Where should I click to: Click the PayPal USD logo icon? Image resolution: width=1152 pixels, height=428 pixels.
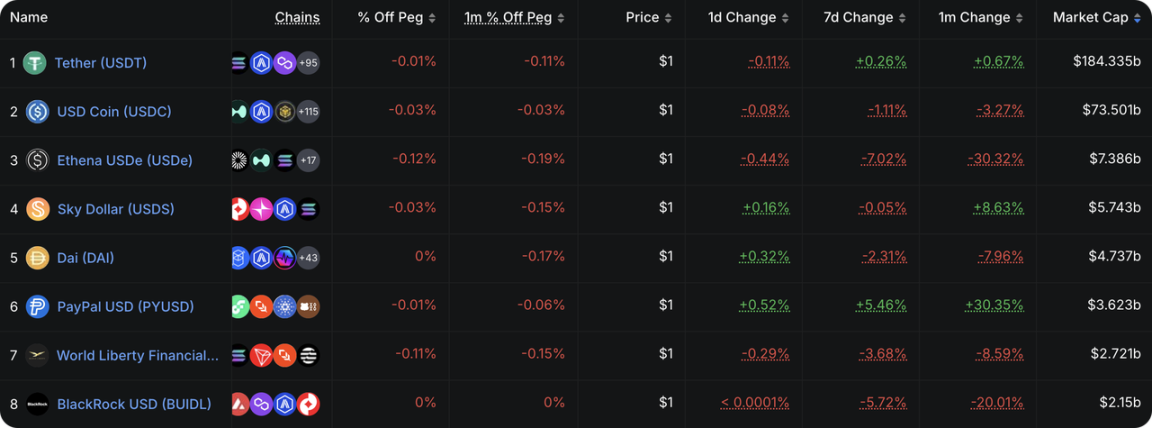pyautogui.click(x=38, y=307)
